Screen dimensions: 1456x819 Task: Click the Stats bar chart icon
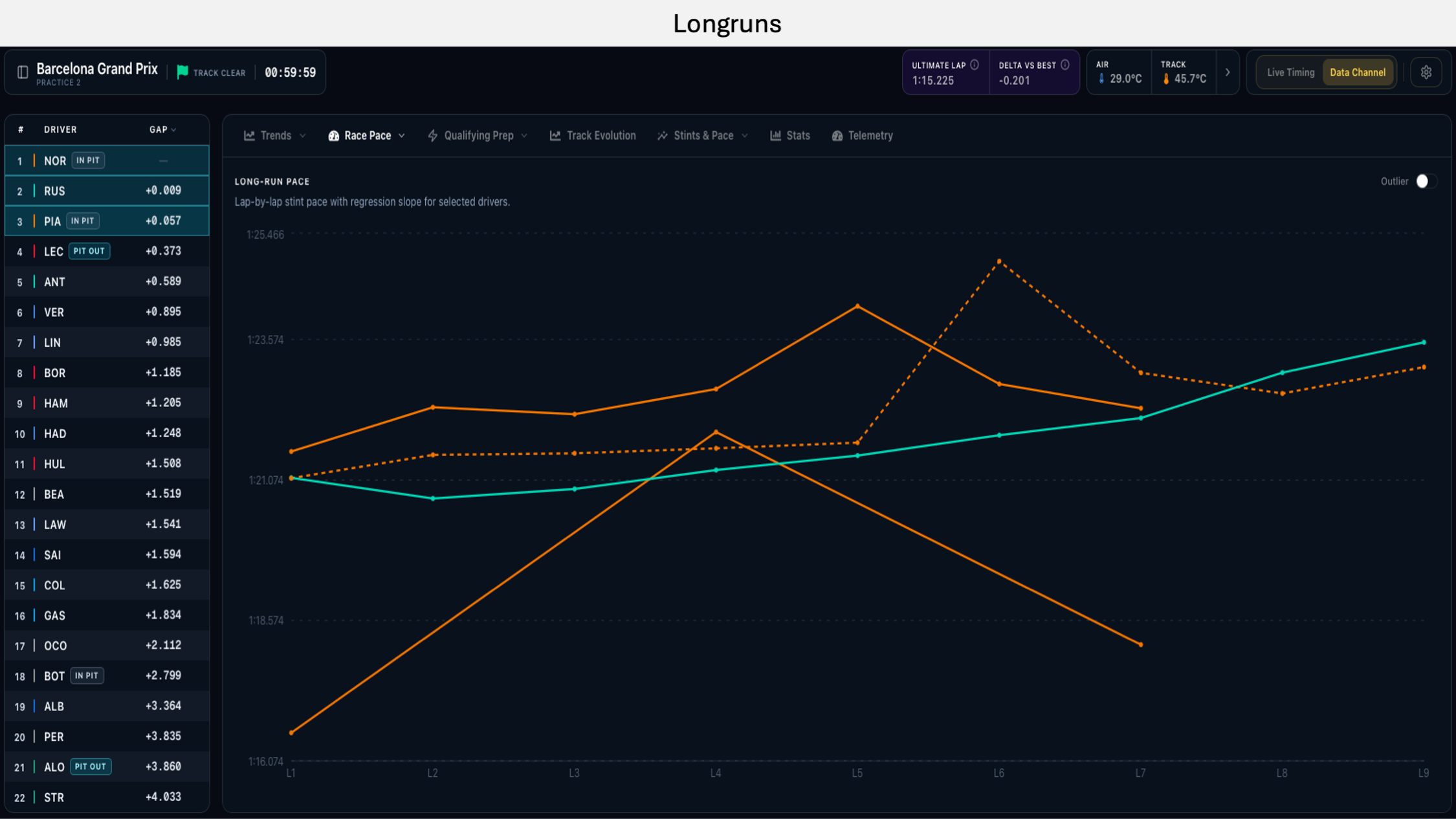click(x=775, y=135)
